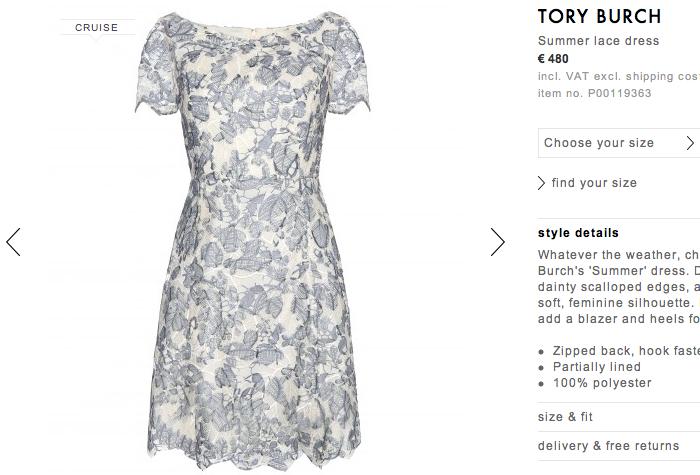Click the € 480 price

[553, 59]
